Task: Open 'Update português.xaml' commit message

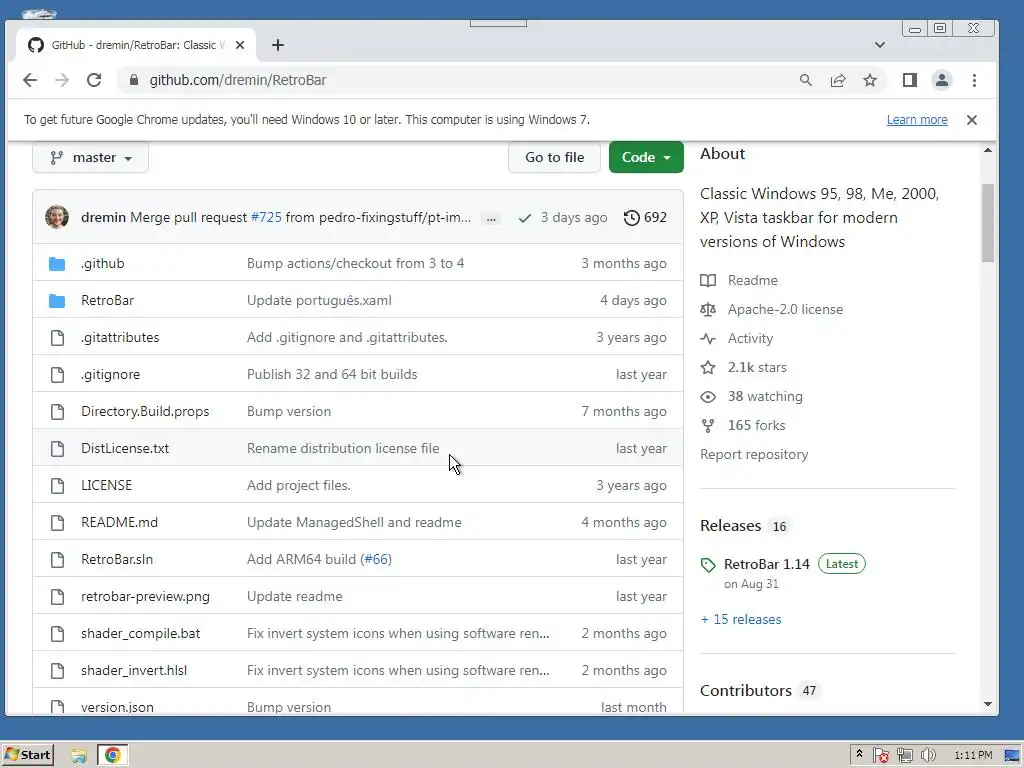Action: point(319,300)
